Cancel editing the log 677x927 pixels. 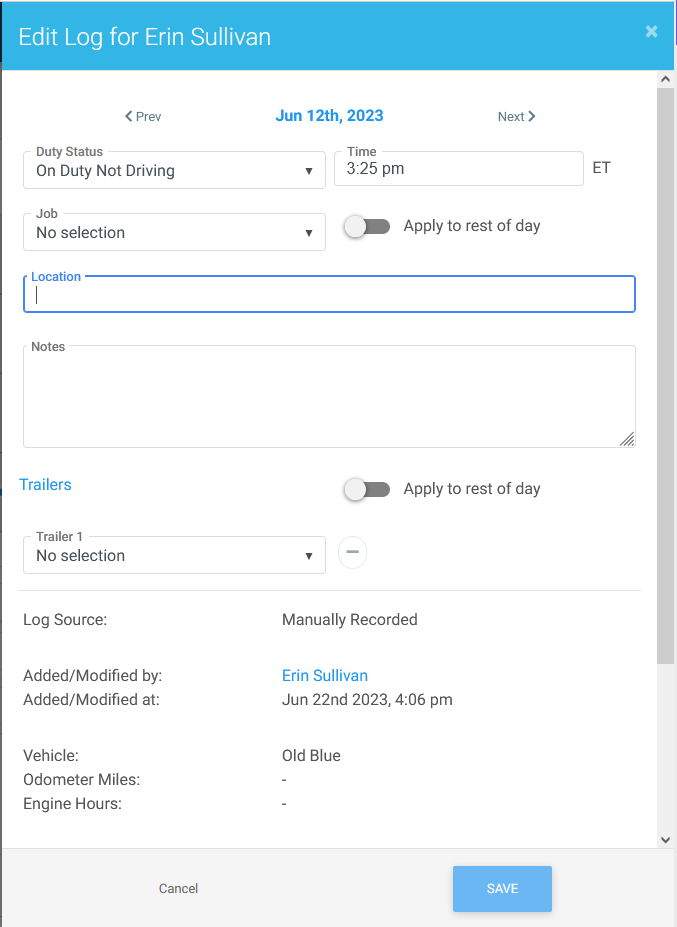pyautogui.click(x=179, y=889)
